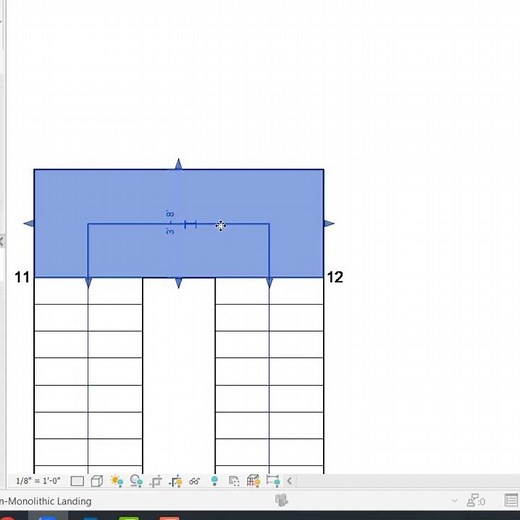
Task: Collapse view control bar with chevron
Action: point(289,481)
